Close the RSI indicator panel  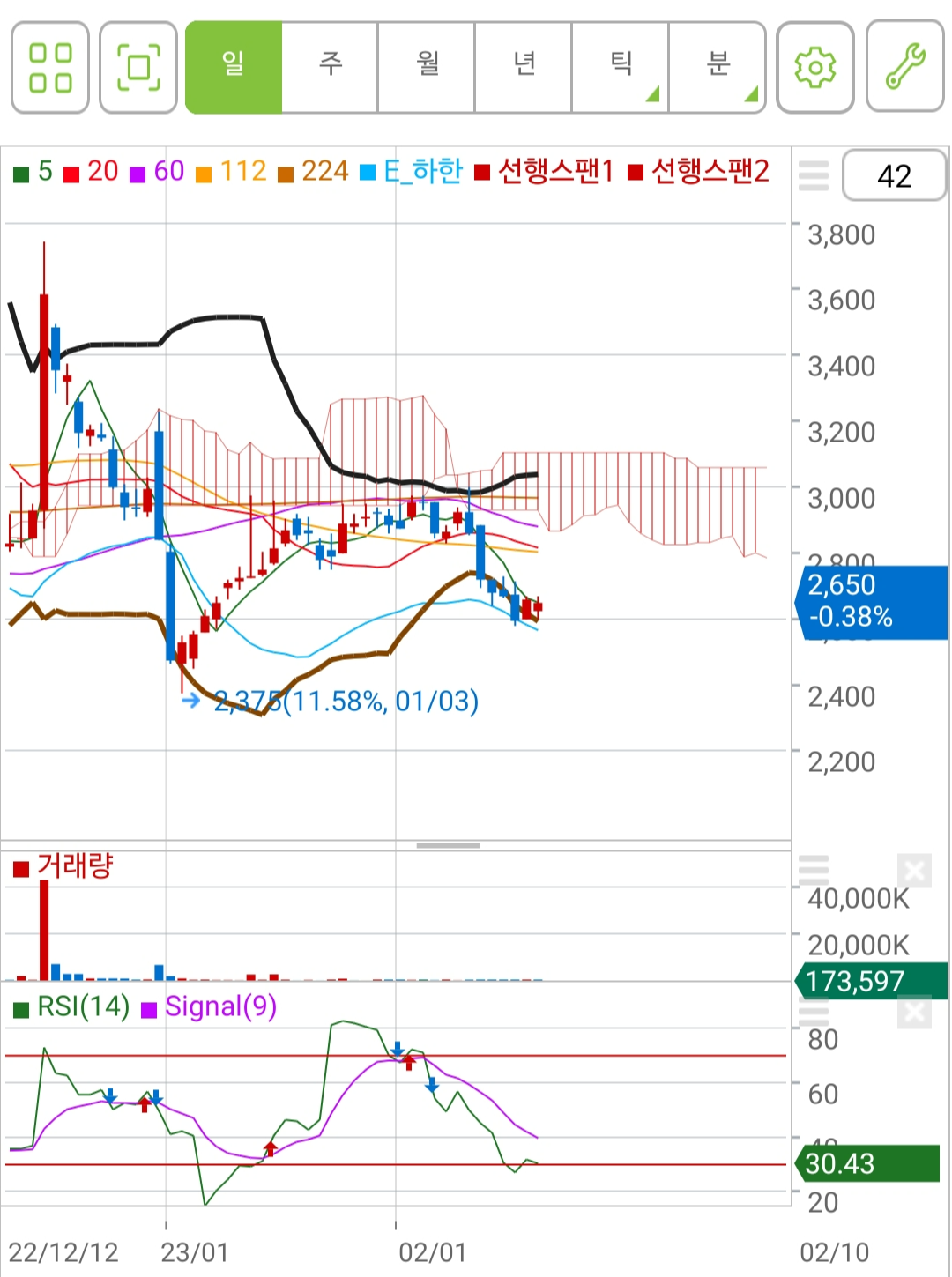point(915,1013)
